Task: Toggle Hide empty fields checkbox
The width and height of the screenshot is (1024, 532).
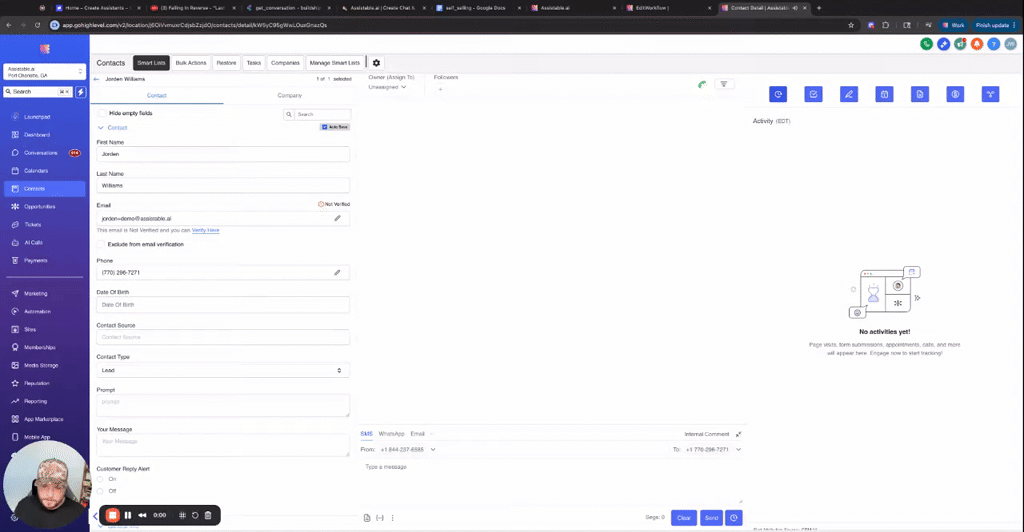Action: 102,113
